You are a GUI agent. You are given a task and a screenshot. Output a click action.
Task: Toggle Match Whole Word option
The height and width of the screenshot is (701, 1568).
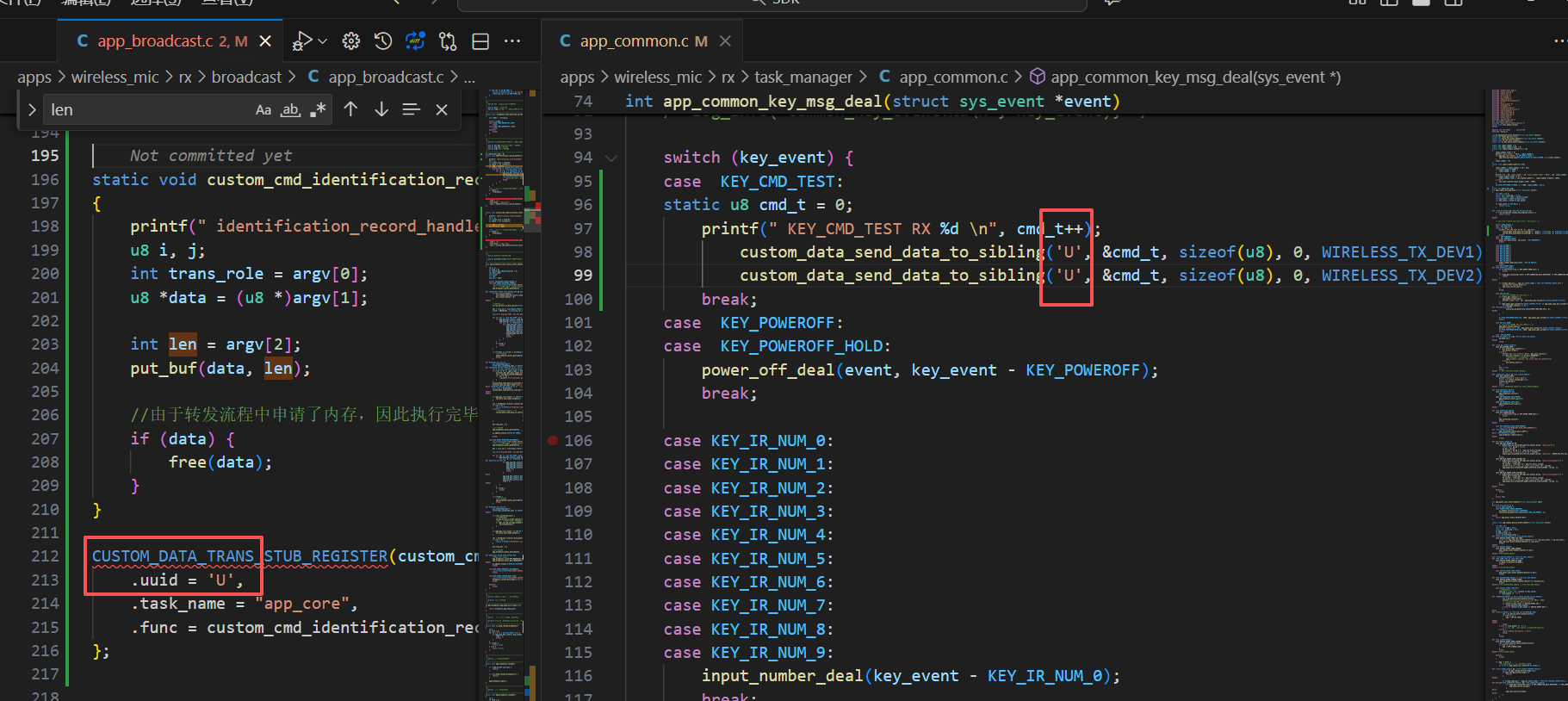point(291,109)
